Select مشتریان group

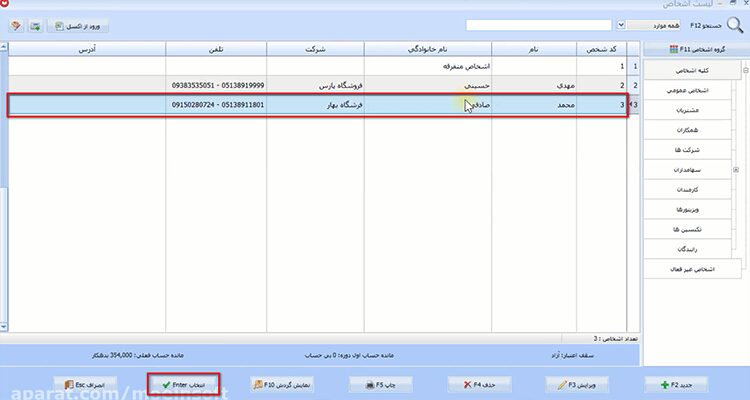point(687,110)
